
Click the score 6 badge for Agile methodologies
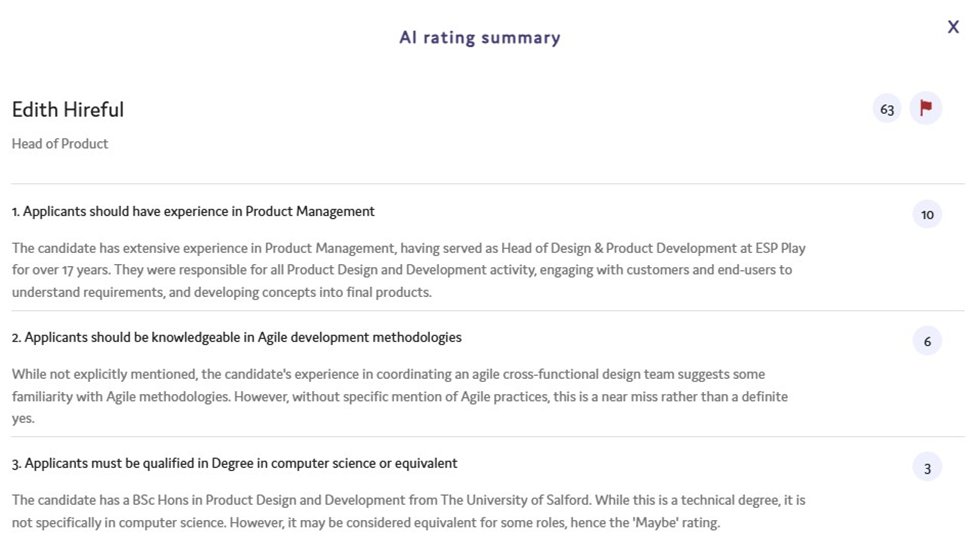click(927, 341)
